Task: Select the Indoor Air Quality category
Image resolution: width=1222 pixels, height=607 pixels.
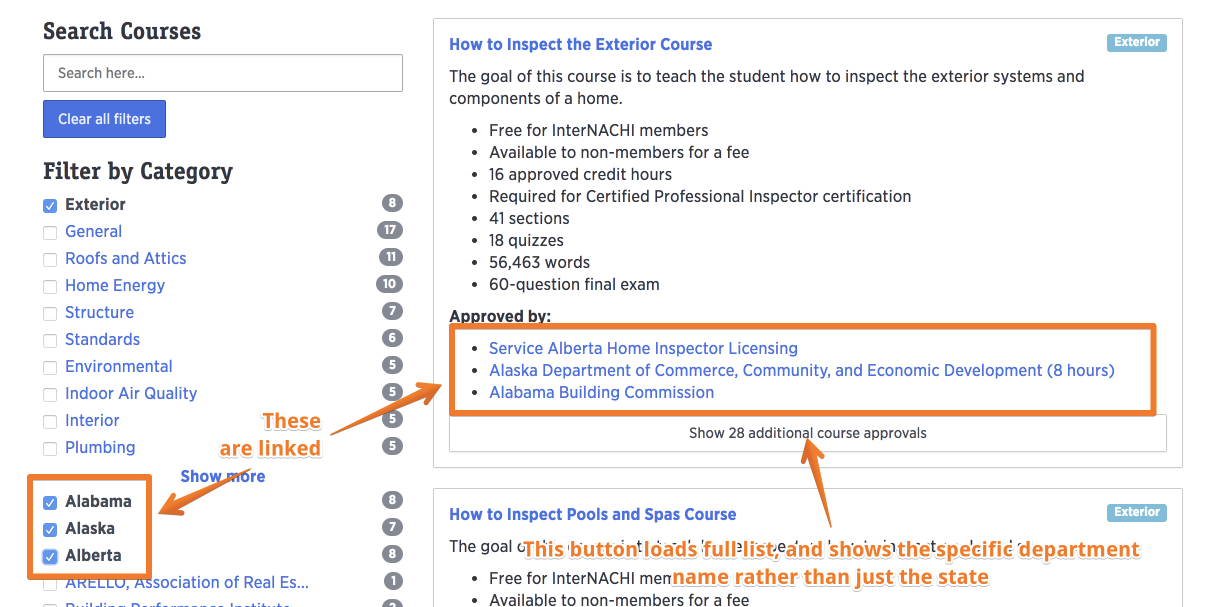Action: point(131,393)
